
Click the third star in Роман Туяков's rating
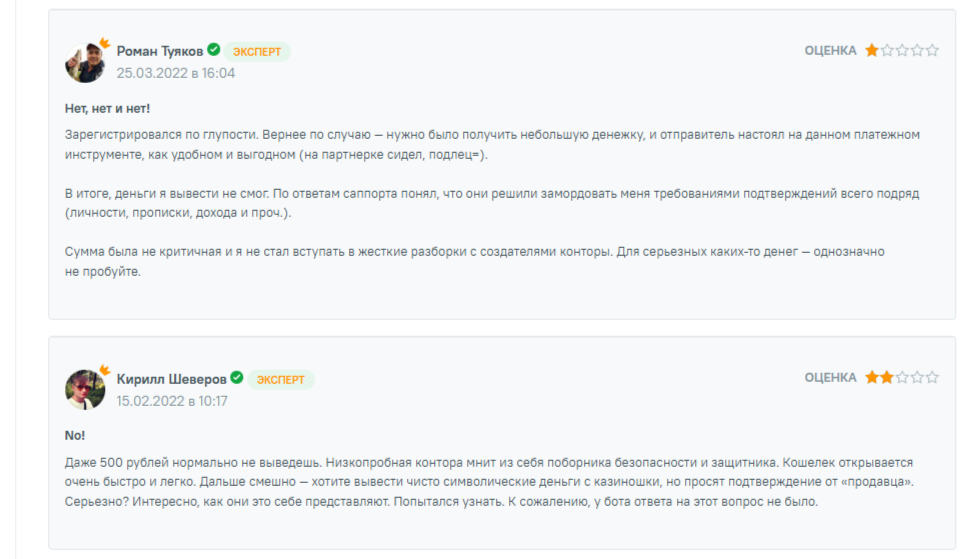coord(902,50)
